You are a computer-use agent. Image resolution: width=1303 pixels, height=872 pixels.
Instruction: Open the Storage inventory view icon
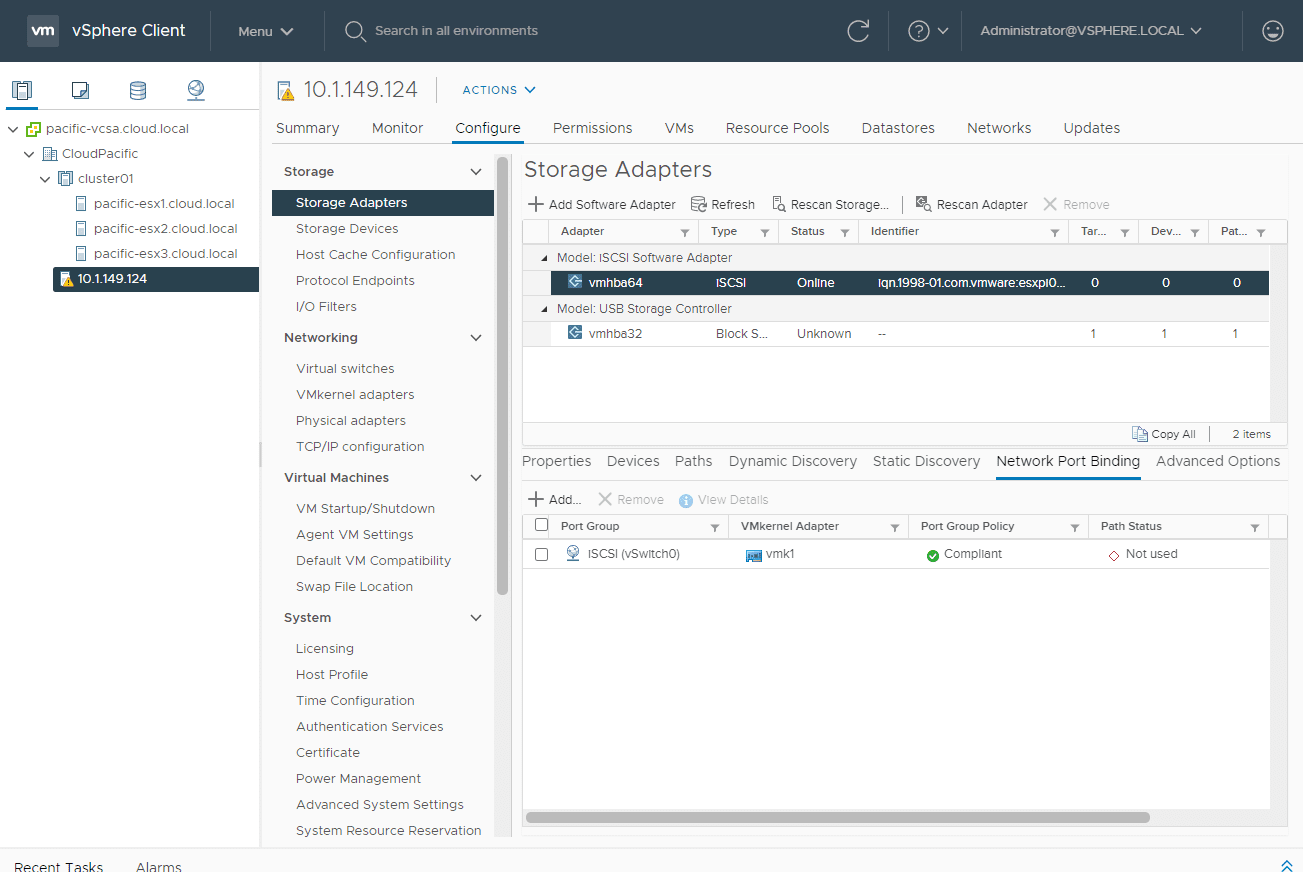[138, 90]
